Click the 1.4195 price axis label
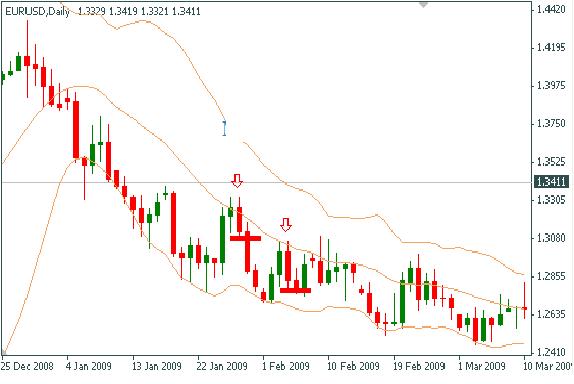Image resolution: width=574 pixels, height=384 pixels. [x=551, y=47]
